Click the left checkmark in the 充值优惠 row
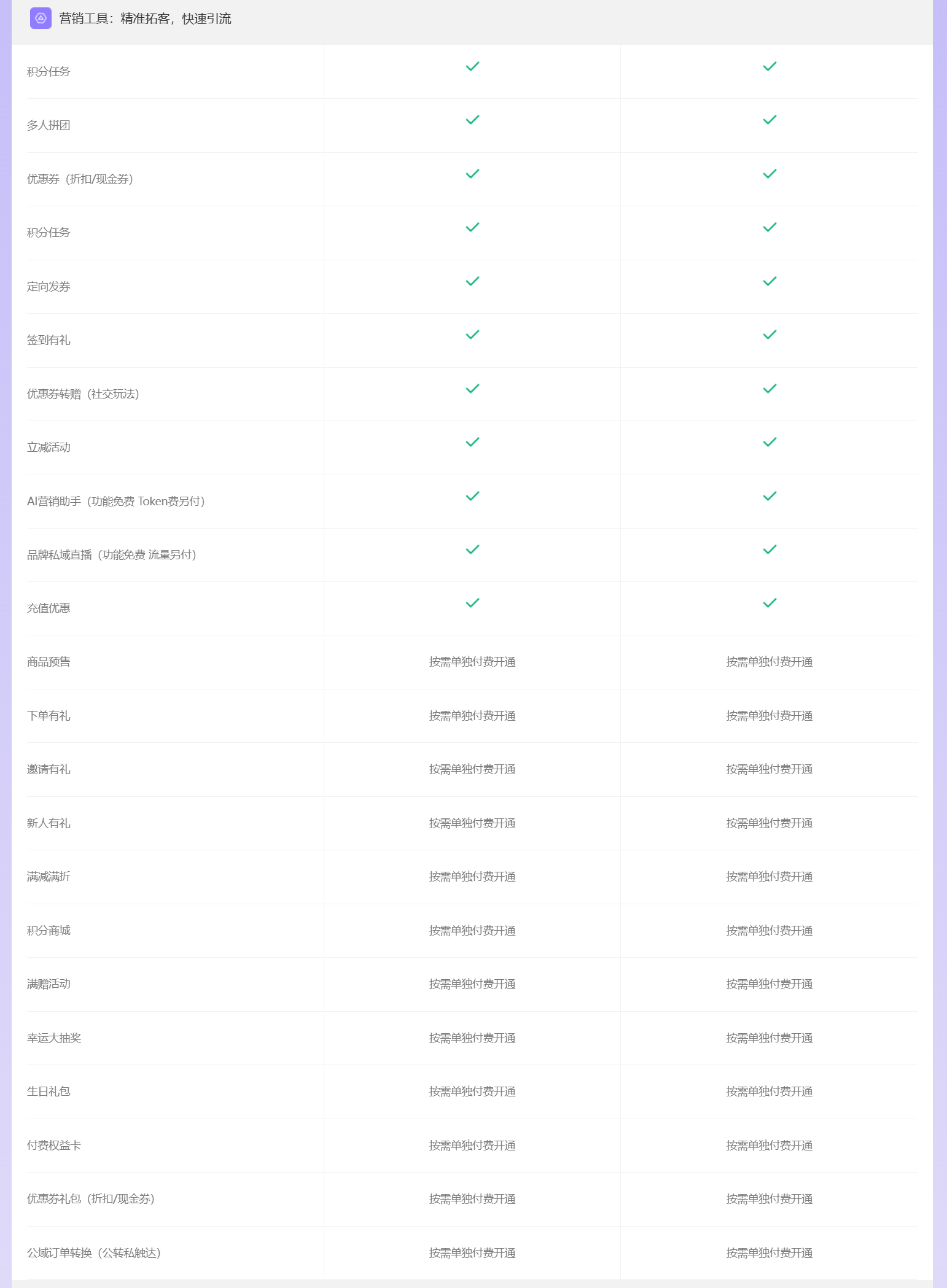947x1288 pixels. [472, 603]
